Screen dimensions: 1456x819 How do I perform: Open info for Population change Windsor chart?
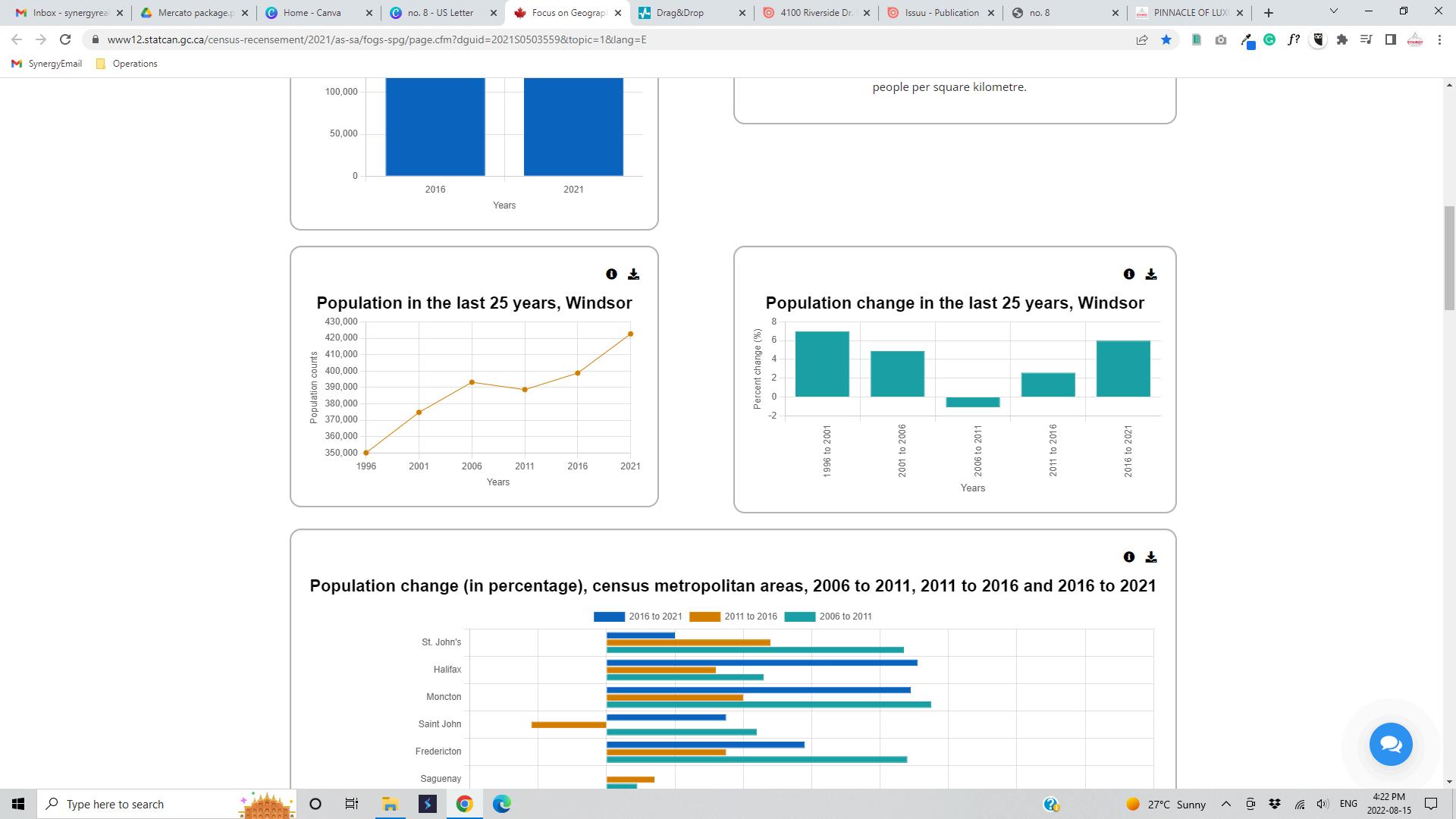(x=1129, y=275)
